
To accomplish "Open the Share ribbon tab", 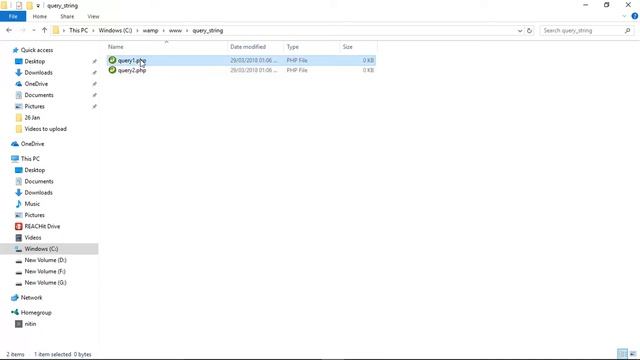I will (x=67, y=16).
